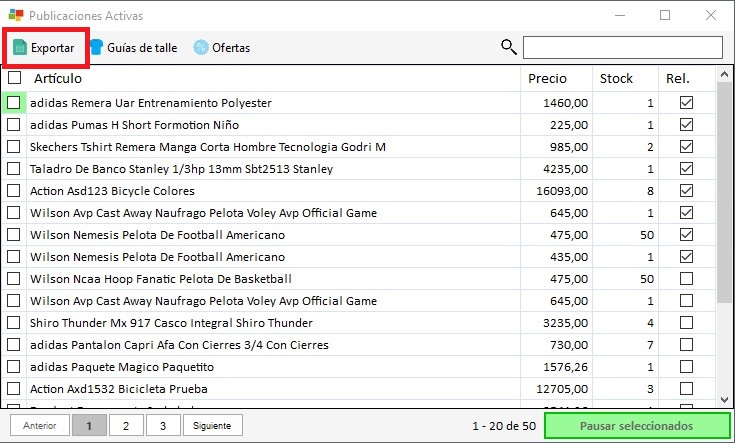This screenshot has width=735, height=443.
Task: Click price 3235,00 of Shiro Thunder row
Action: (565, 323)
